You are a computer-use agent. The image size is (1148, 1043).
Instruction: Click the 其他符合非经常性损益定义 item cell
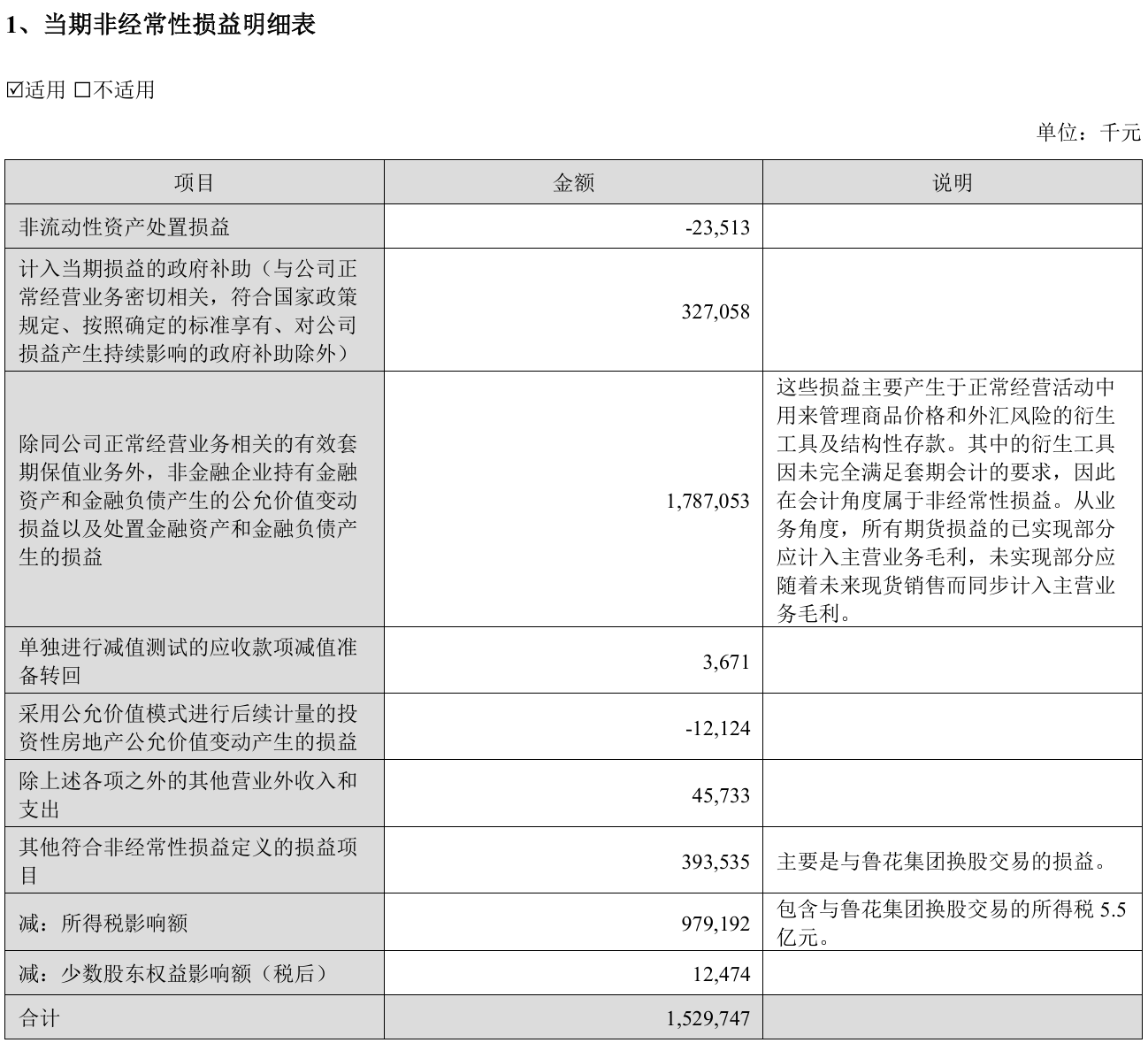pos(195,861)
